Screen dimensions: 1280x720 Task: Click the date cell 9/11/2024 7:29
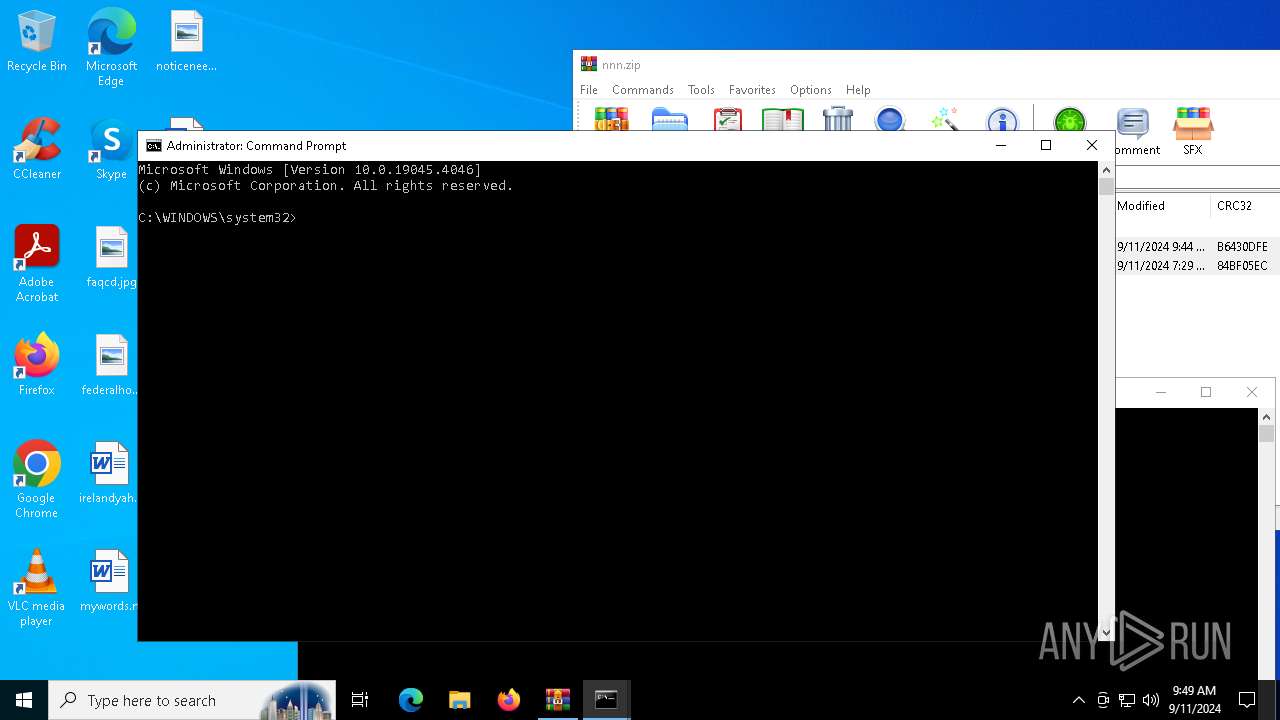pos(1161,266)
